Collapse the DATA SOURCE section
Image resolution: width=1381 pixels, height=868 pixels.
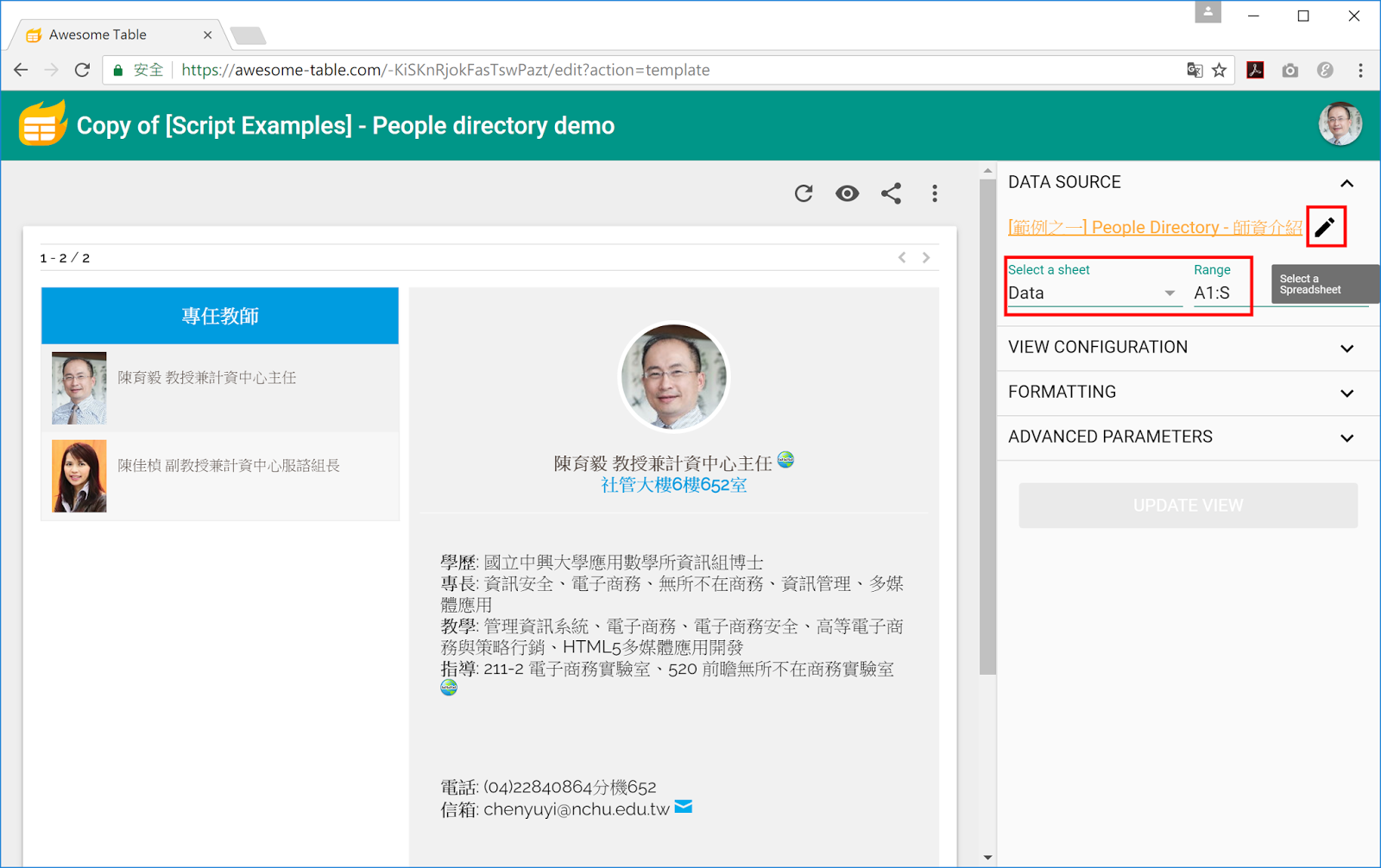click(1347, 183)
